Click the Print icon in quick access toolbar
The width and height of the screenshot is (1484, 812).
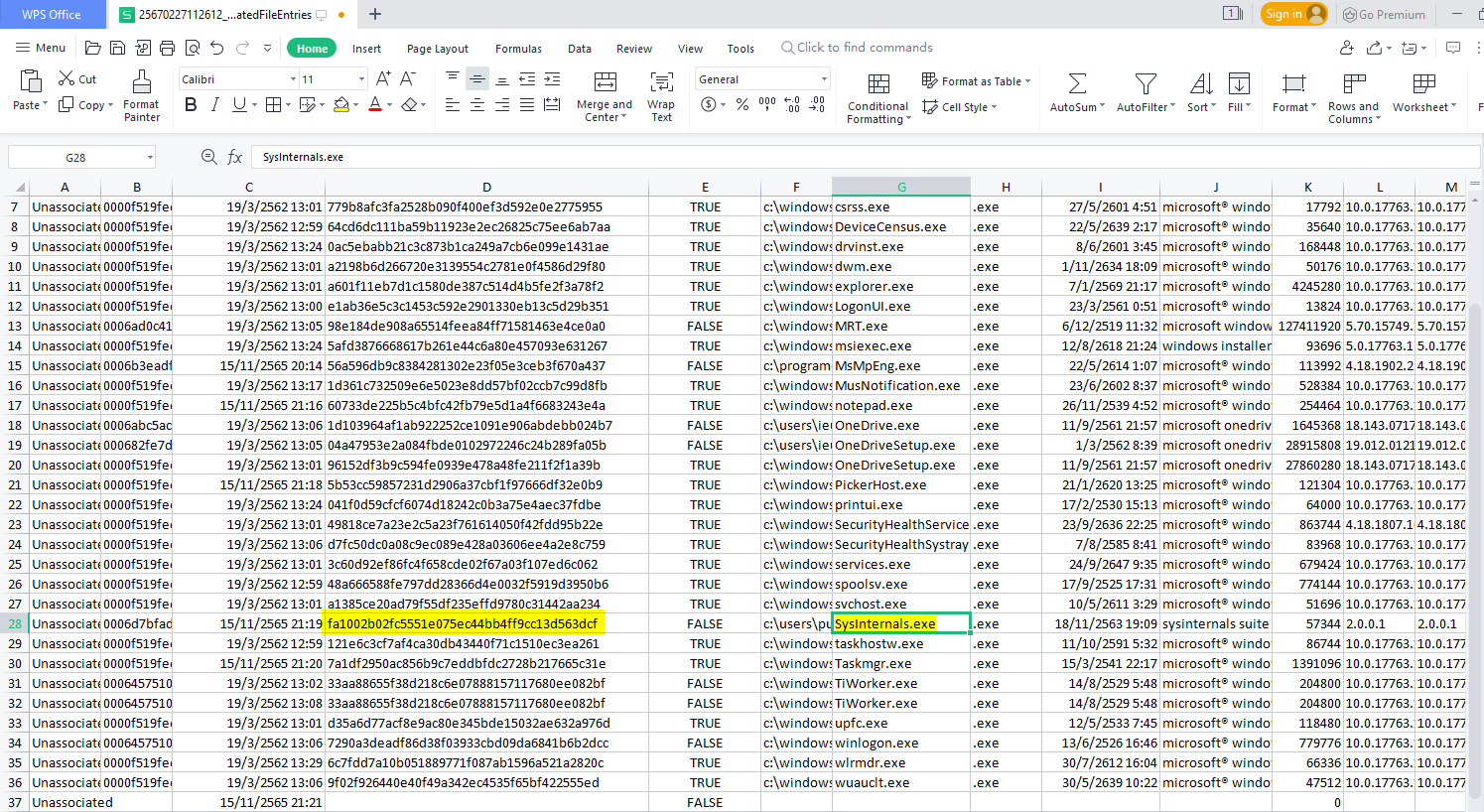point(167,48)
